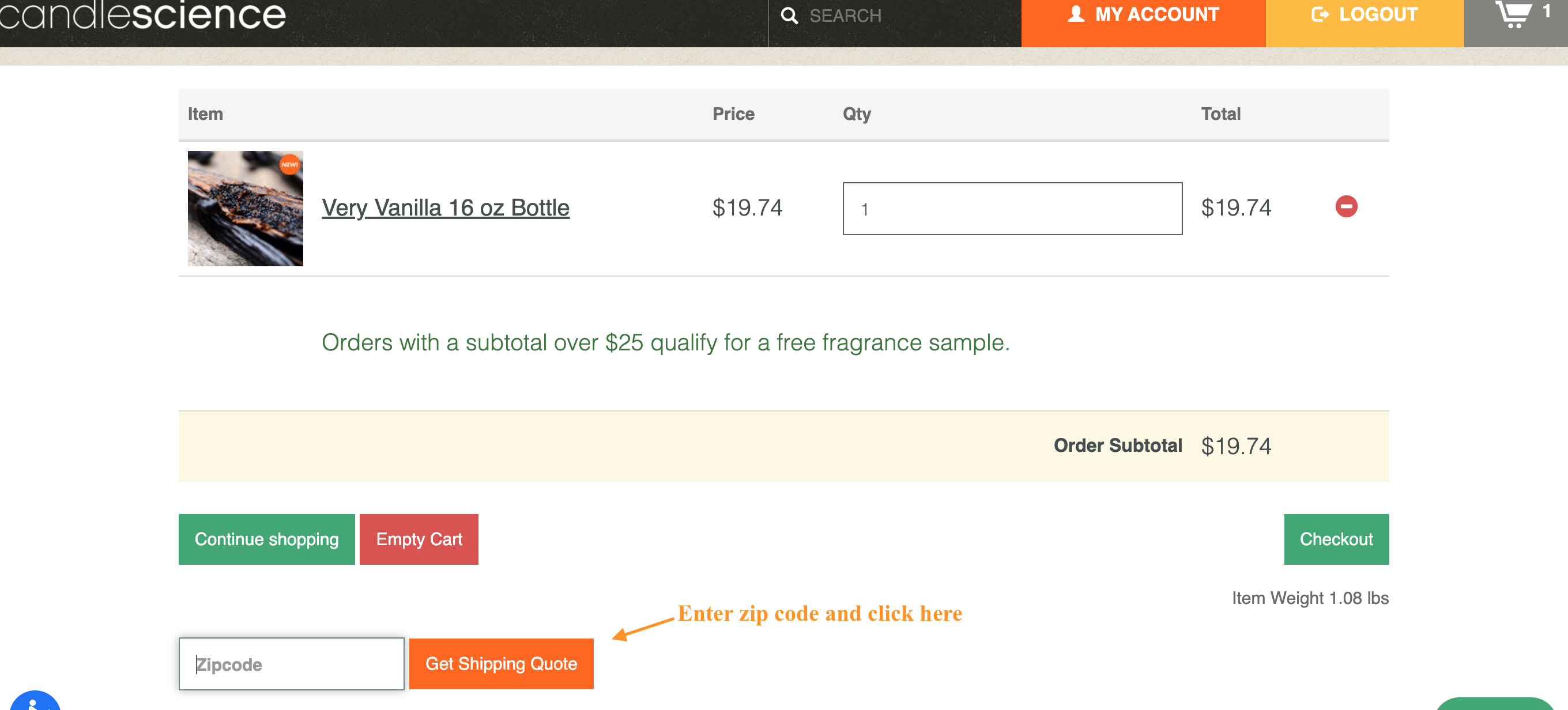Click the Very Vanilla 16 oz Bottle link
This screenshot has width=1568, height=710.
click(445, 207)
